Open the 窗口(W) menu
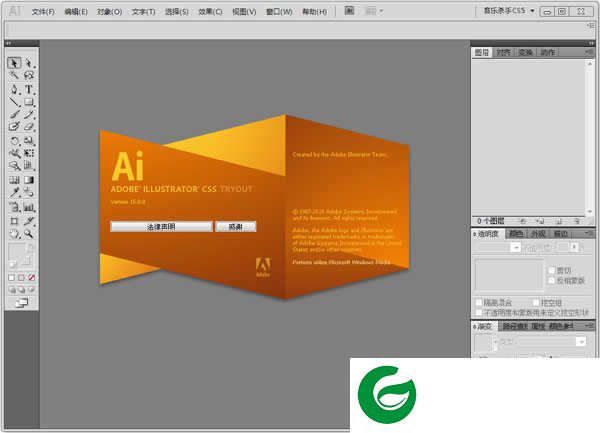This screenshot has width=600, height=433. [x=279, y=12]
